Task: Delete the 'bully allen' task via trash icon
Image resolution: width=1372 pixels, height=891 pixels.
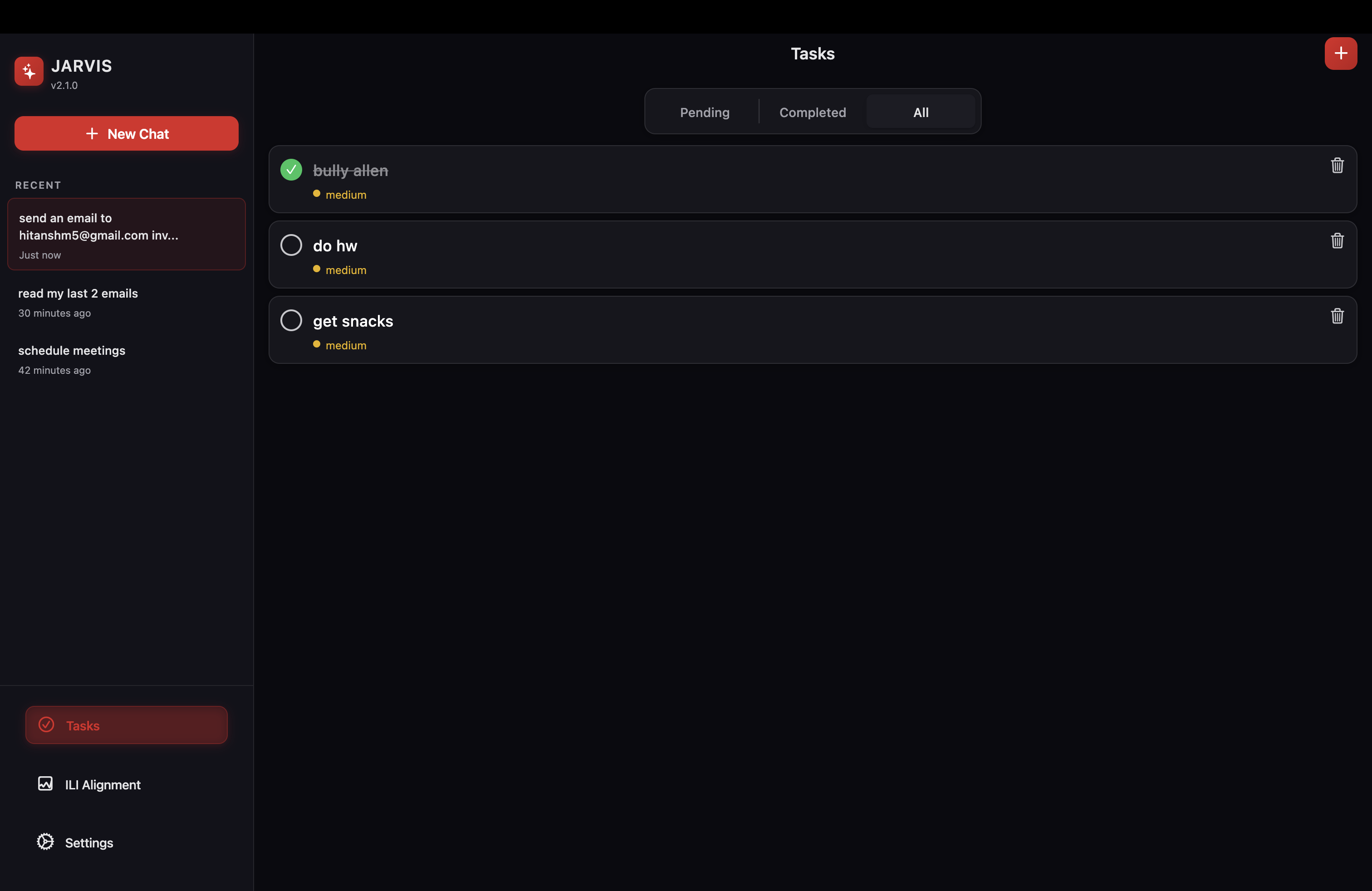Action: pos(1337,166)
